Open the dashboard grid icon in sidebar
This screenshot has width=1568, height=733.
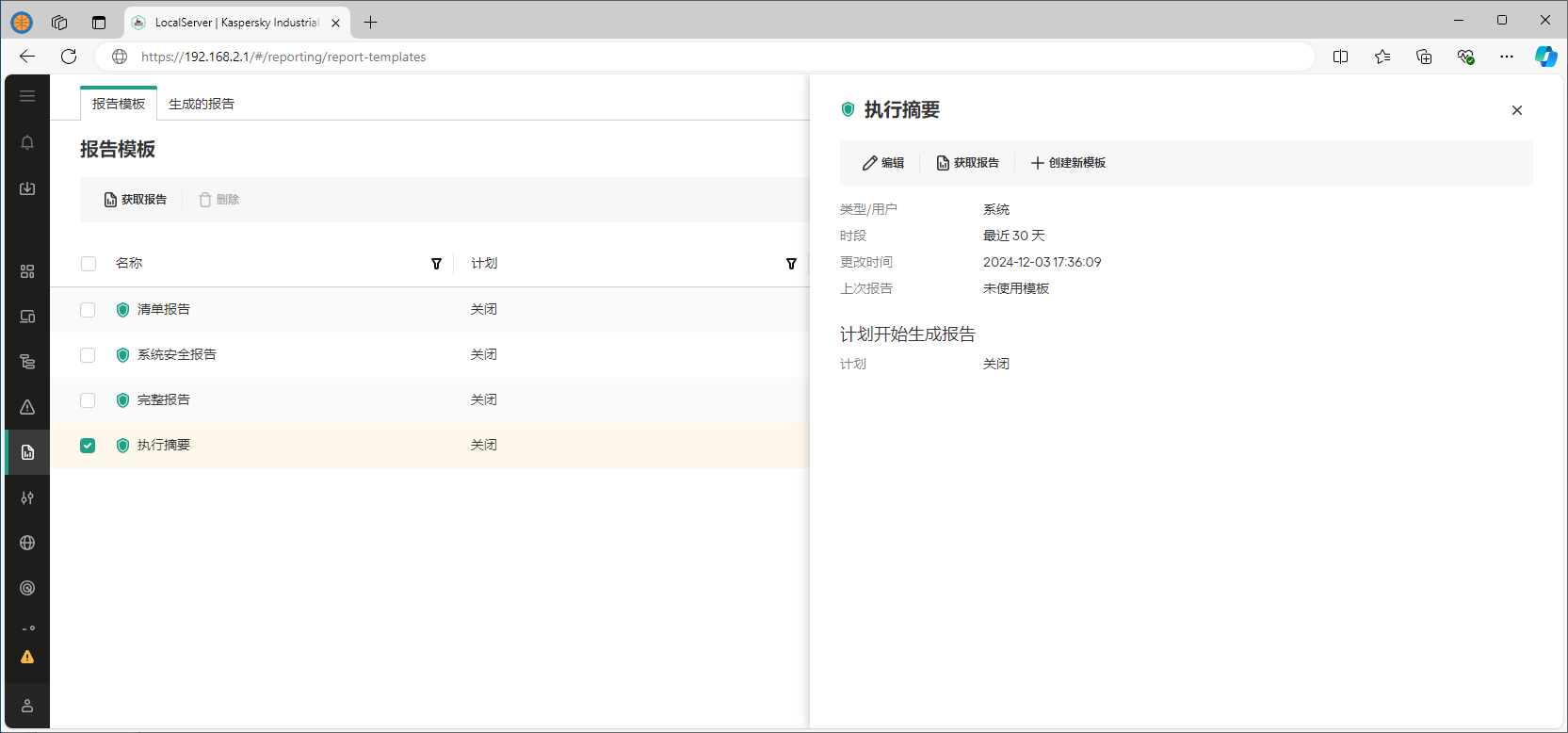[27, 271]
